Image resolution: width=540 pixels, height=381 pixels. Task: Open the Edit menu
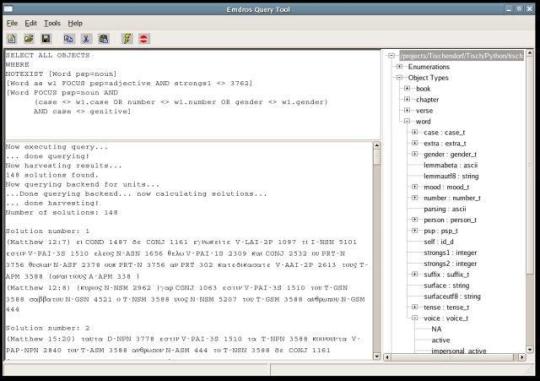pos(31,23)
